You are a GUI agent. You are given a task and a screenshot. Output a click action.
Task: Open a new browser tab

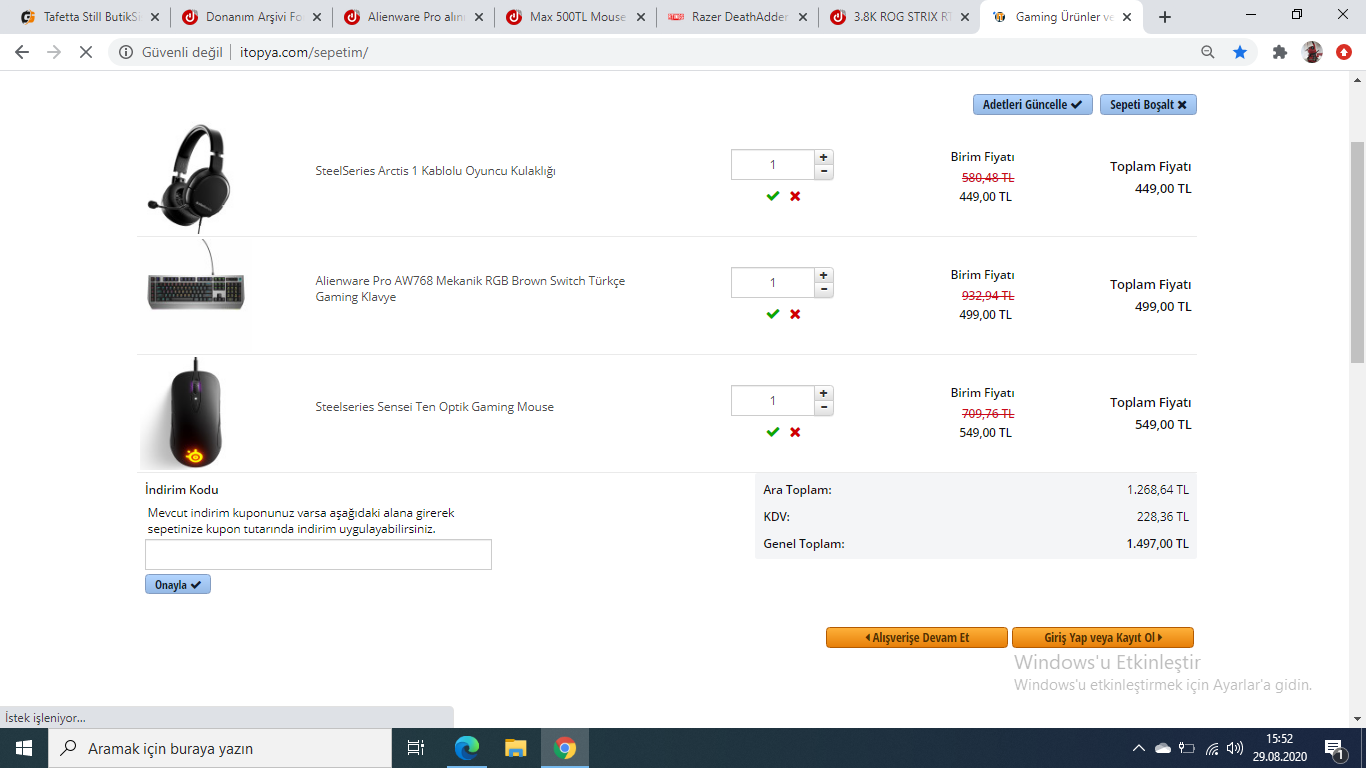click(1165, 17)
